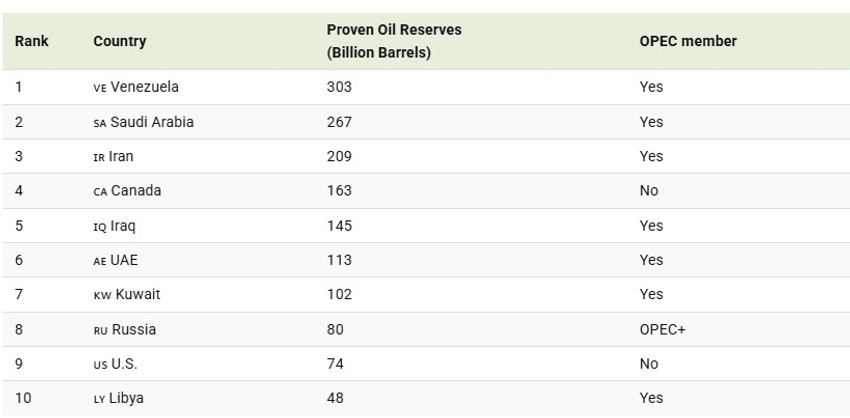The height and width of the screenshot is (418, 850).
Task: Click the CA code beside Canada
Action: [x=100, y=192]
